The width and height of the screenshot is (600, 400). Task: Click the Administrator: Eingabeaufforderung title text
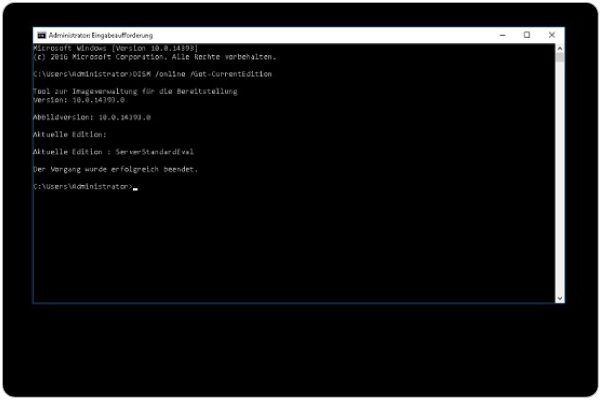click(101, 36)
